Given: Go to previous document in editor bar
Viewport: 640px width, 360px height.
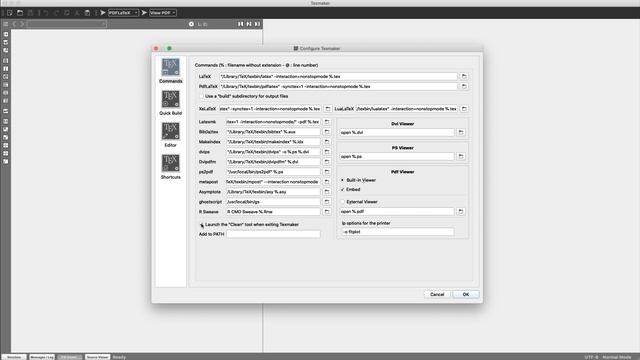Looking at the screenshot, I should click(15, 24).
